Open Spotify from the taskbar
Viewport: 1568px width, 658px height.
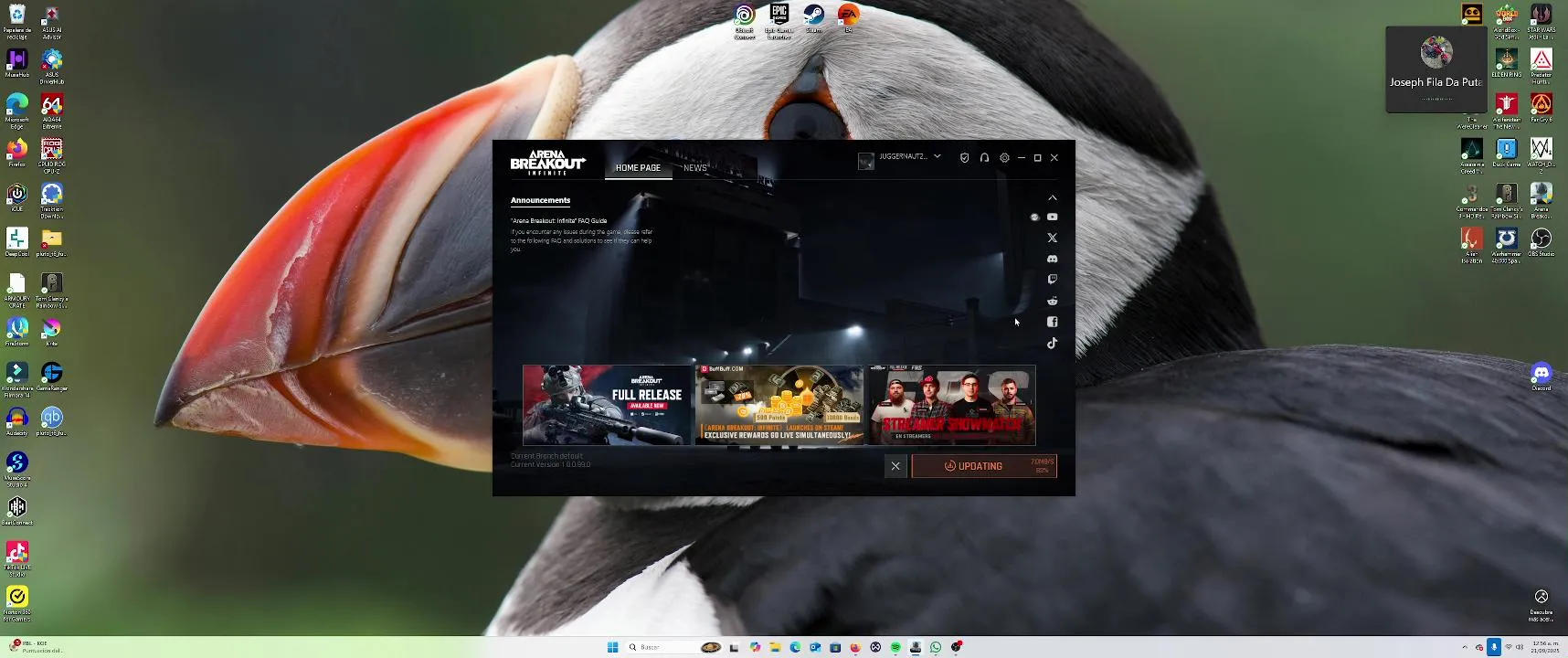click(895, 647)
